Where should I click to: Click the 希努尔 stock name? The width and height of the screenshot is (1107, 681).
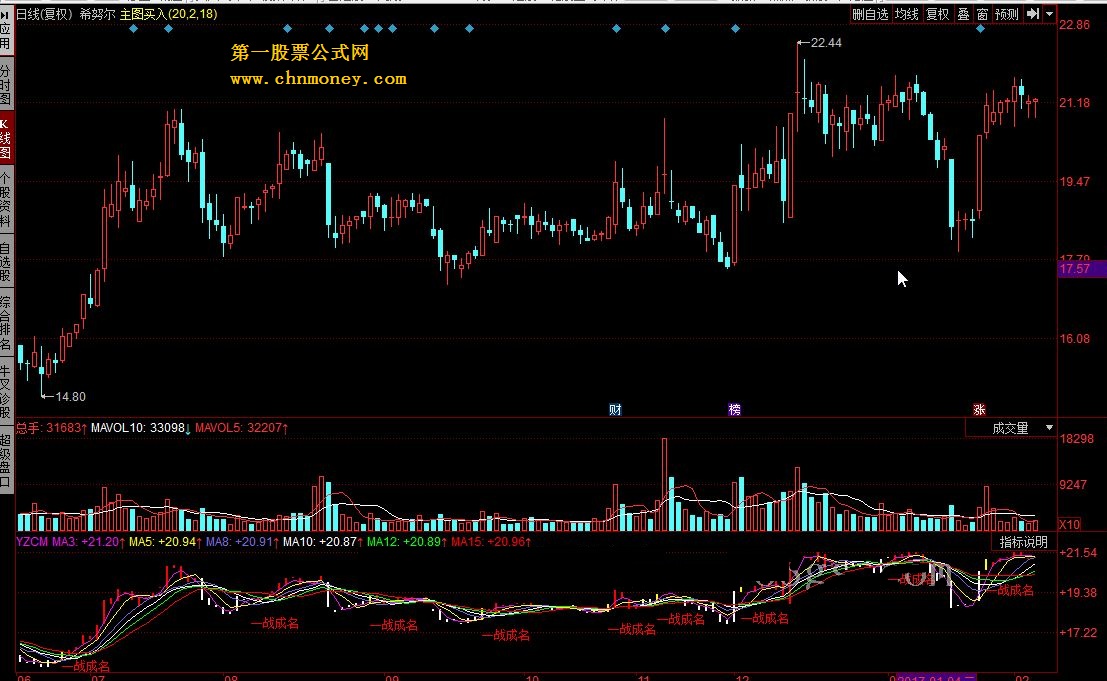97,14
